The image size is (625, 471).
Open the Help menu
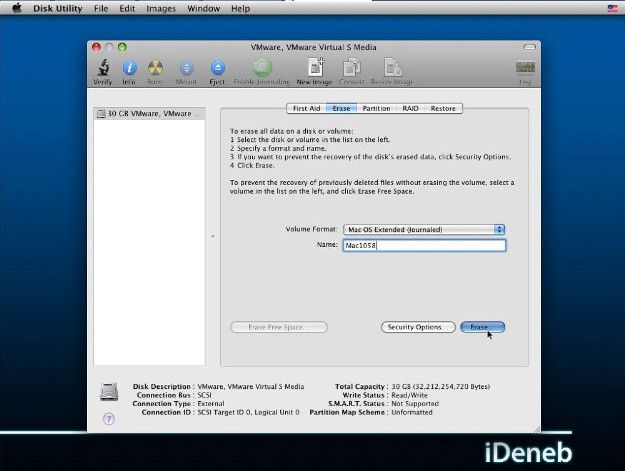click(241, 8)
